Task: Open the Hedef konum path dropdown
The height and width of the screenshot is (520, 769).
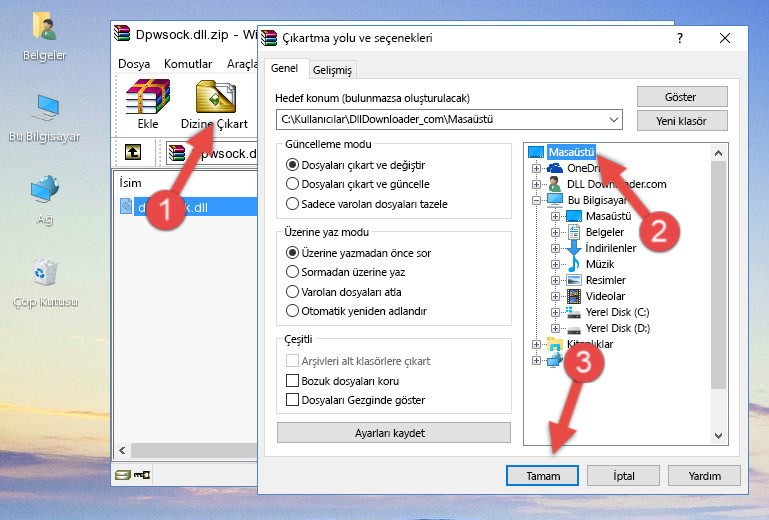Action: point(614,120)
